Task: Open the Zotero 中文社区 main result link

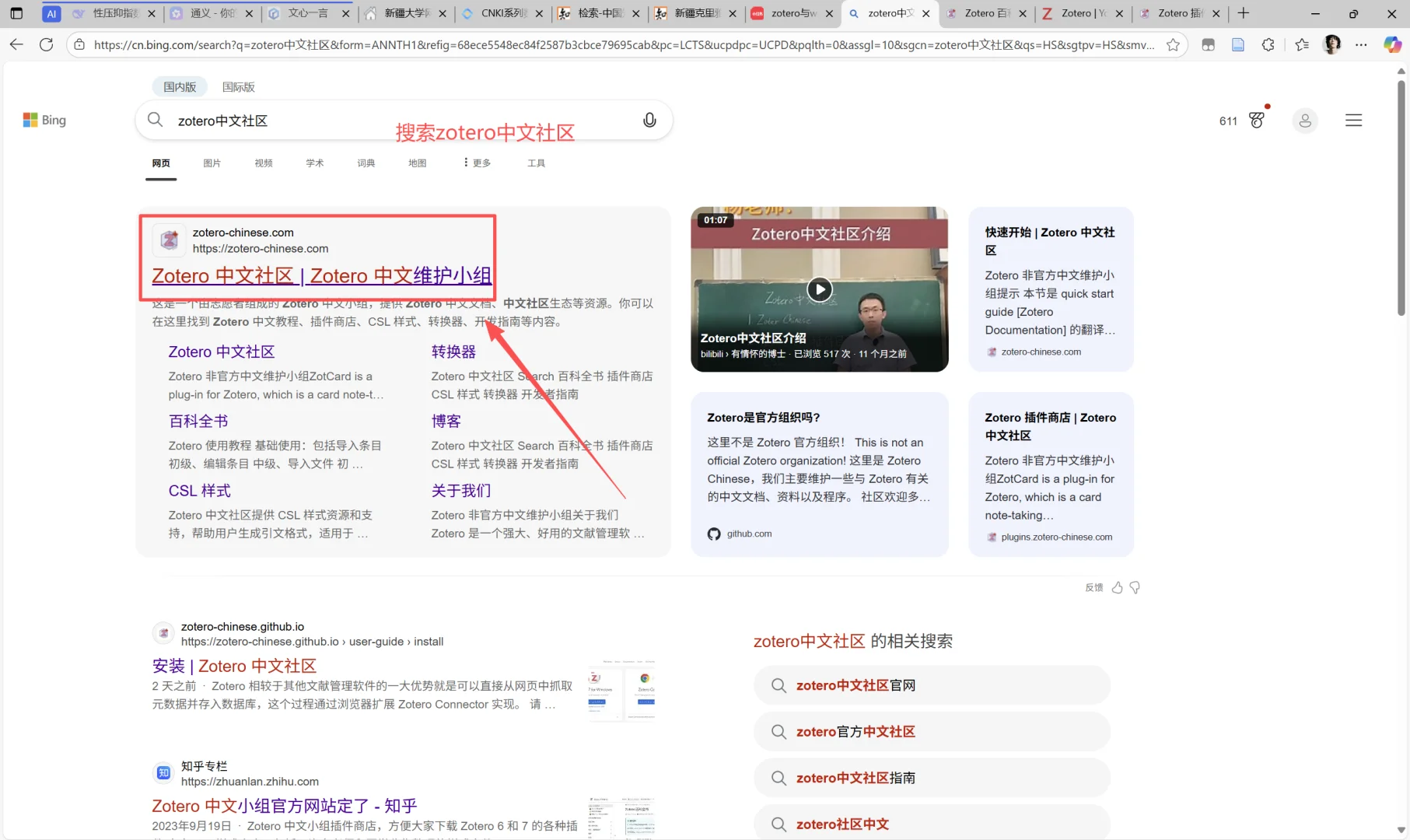Action: click(320, 275)
